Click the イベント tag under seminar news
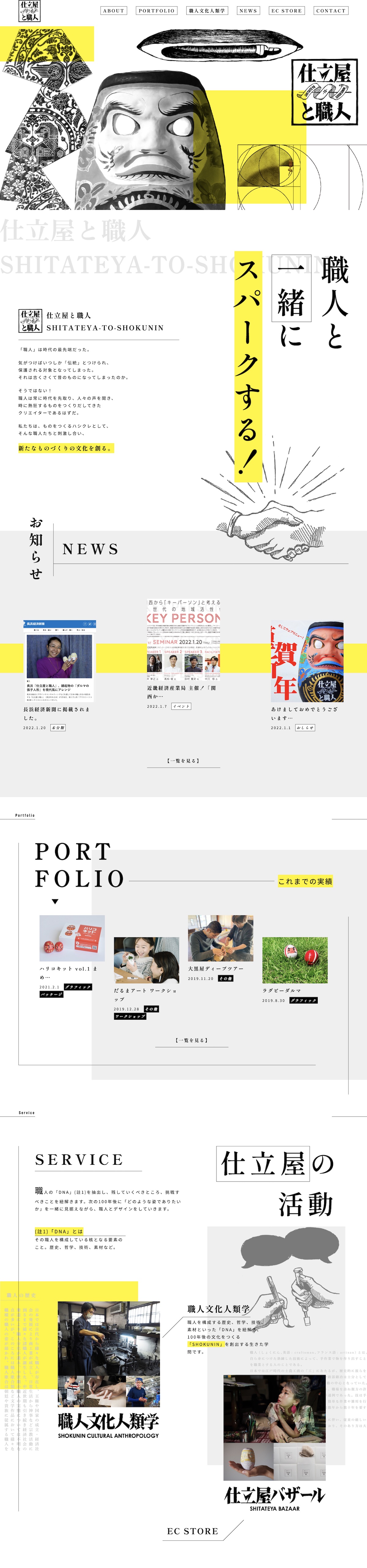 coord(181,706)
